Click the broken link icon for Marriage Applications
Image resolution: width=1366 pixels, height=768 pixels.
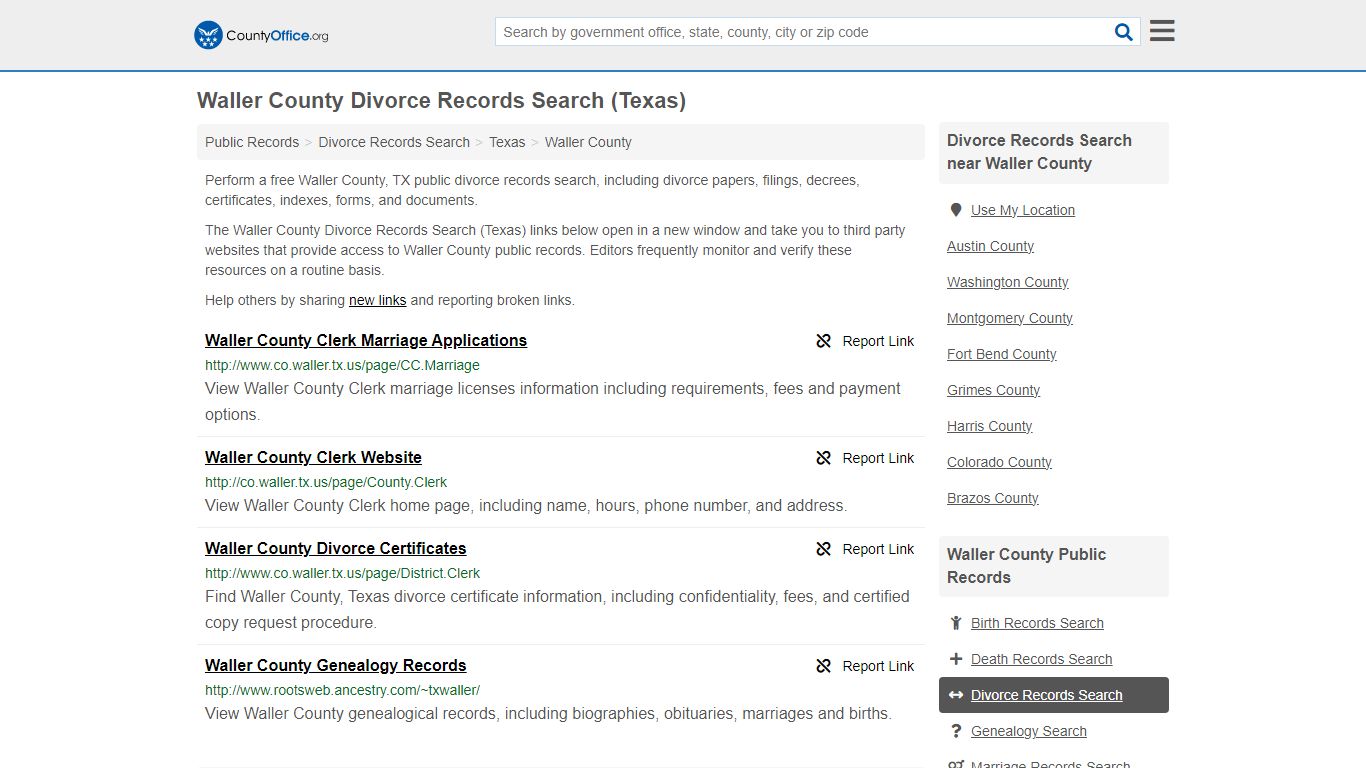[824, 341]
